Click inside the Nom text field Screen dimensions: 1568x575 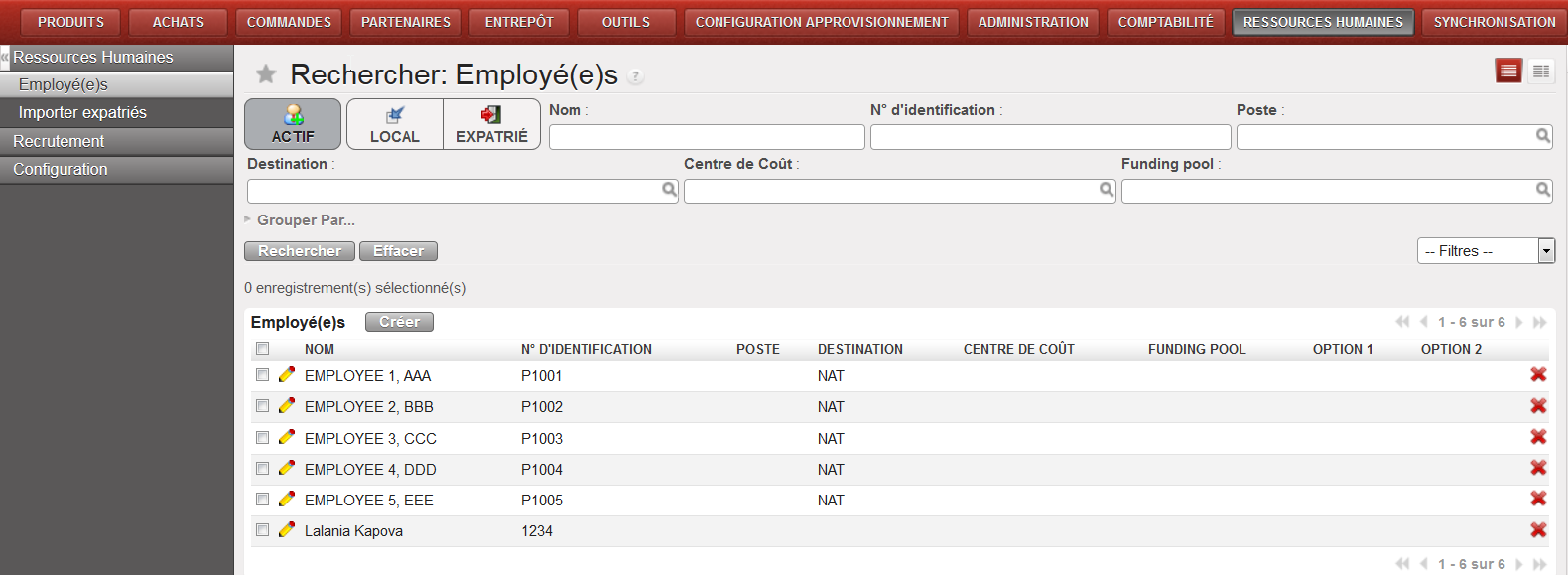tap(706, 137)
